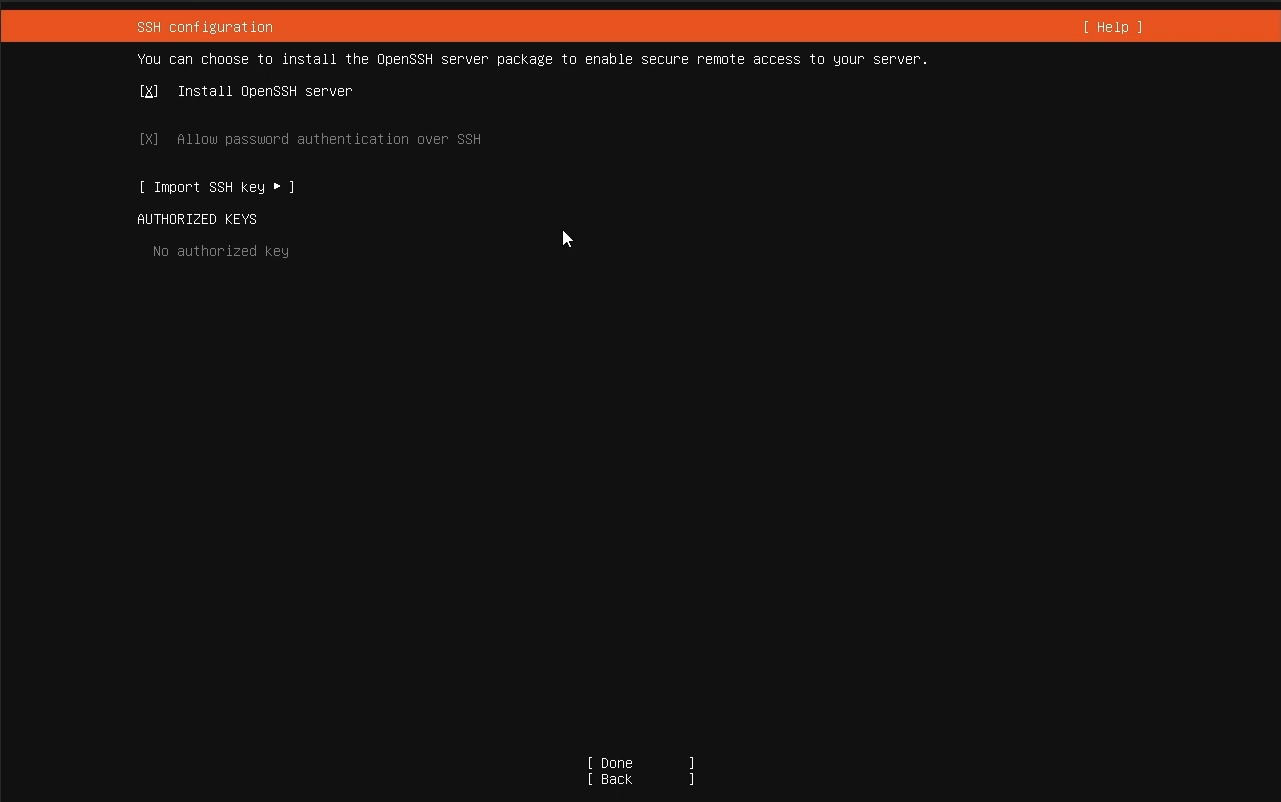Viewport: 1281px width, 802px height.
Task: Select the SSH configuration title bar
Action: coord(204,27)
